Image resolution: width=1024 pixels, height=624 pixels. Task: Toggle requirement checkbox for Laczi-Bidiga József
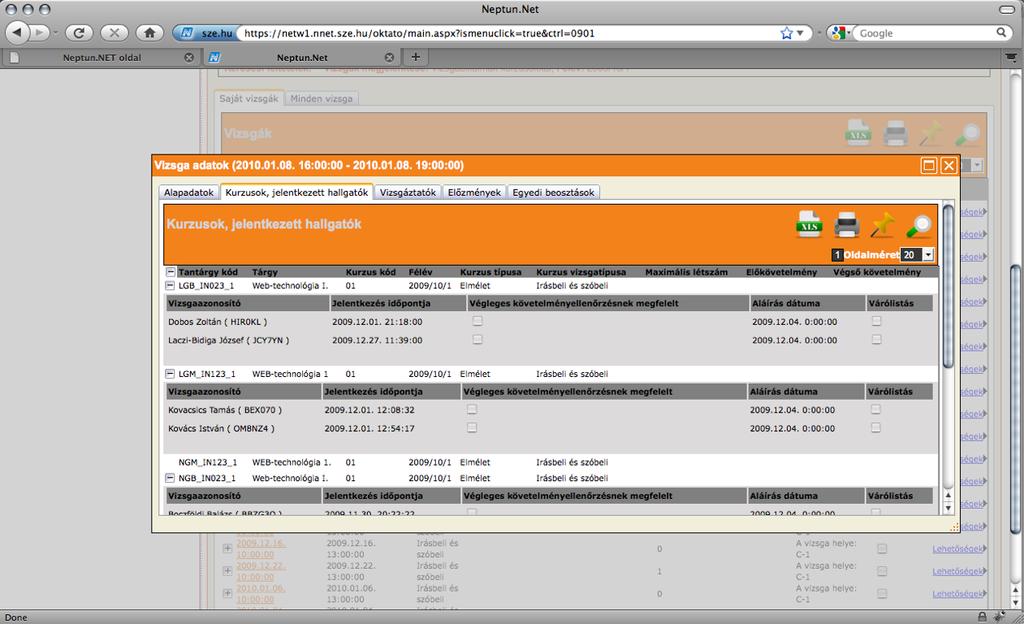pos(477,339)
